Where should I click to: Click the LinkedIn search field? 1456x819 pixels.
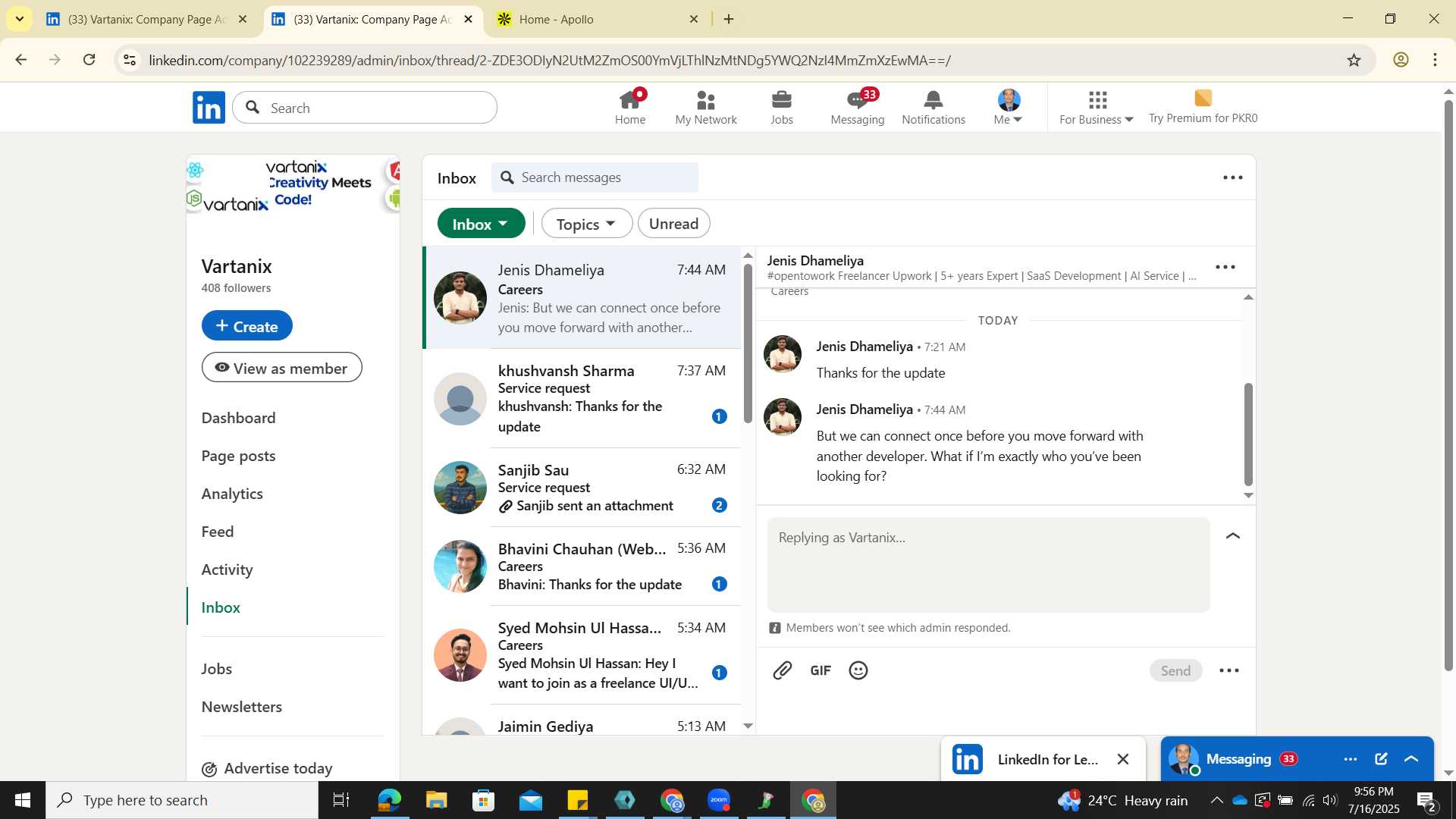tap(365, 108)
